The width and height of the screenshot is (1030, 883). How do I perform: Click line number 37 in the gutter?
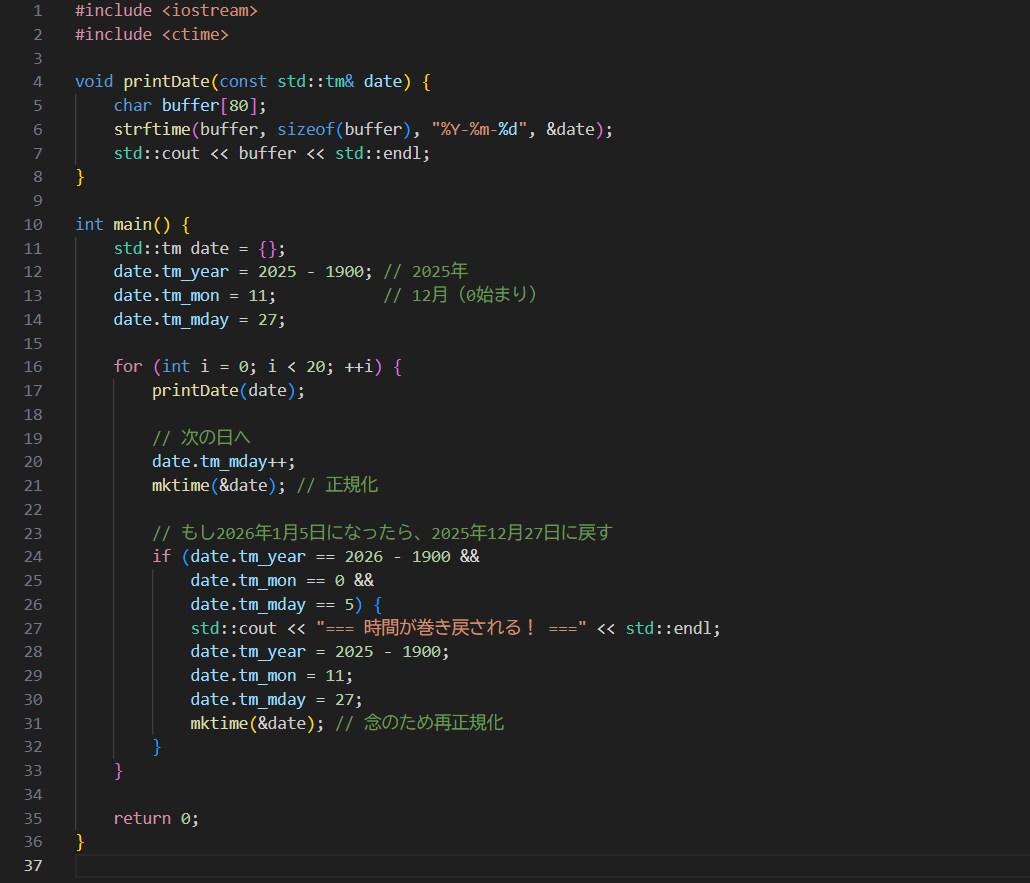[33, 865]
